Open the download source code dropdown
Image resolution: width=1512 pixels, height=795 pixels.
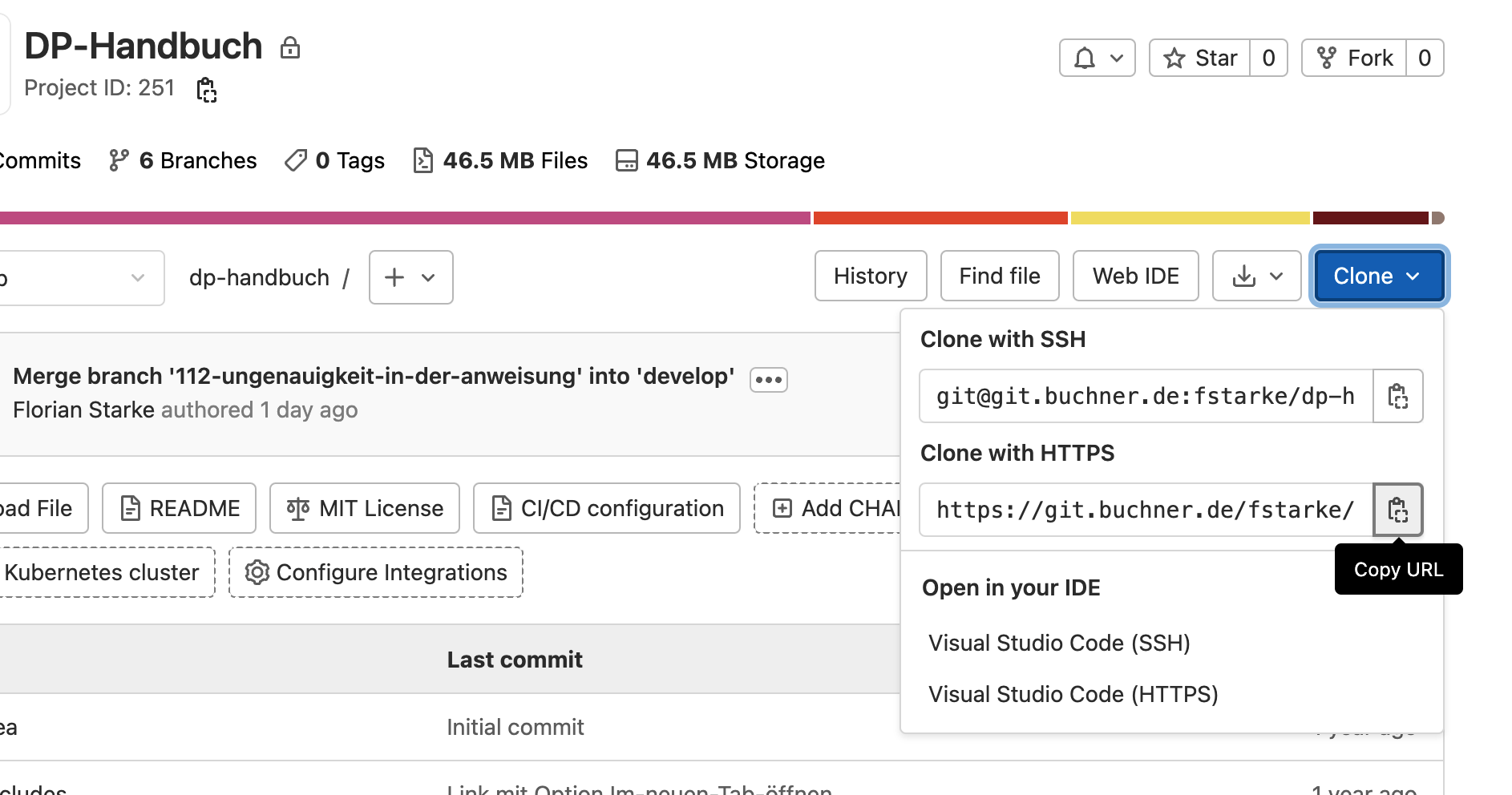1255,276
